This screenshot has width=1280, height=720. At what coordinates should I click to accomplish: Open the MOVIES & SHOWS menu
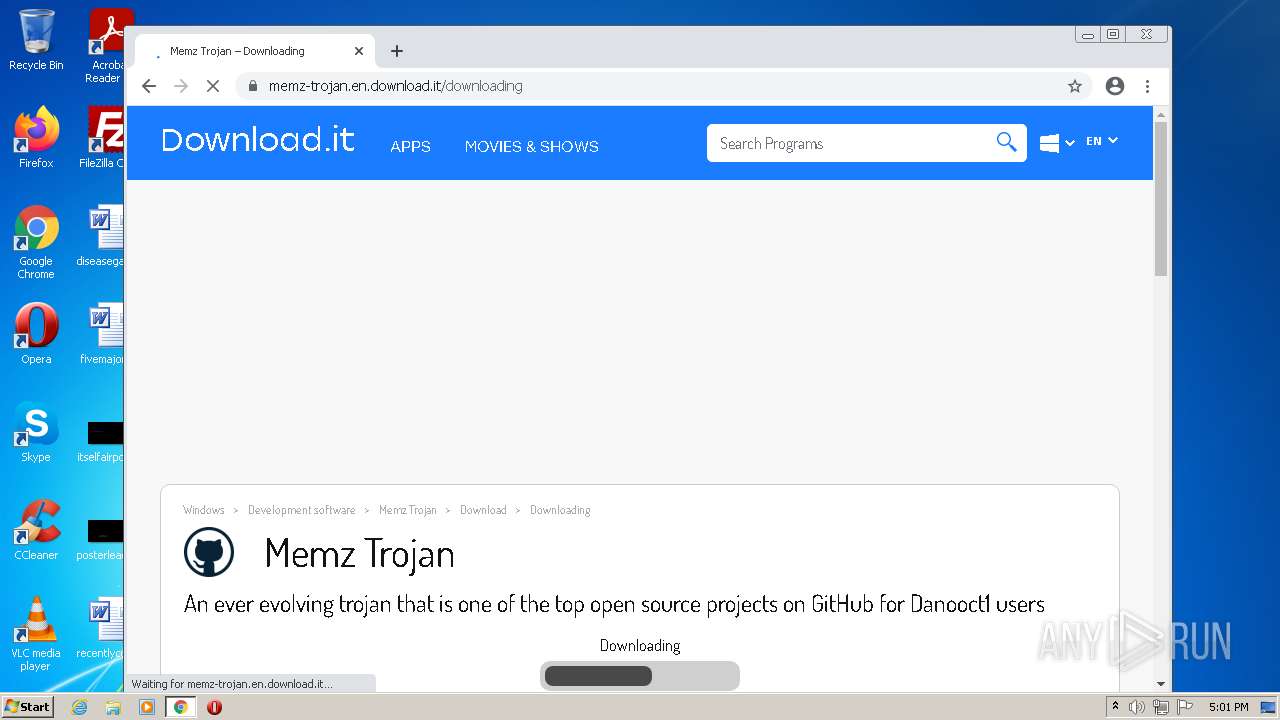[x=531, y=146]
